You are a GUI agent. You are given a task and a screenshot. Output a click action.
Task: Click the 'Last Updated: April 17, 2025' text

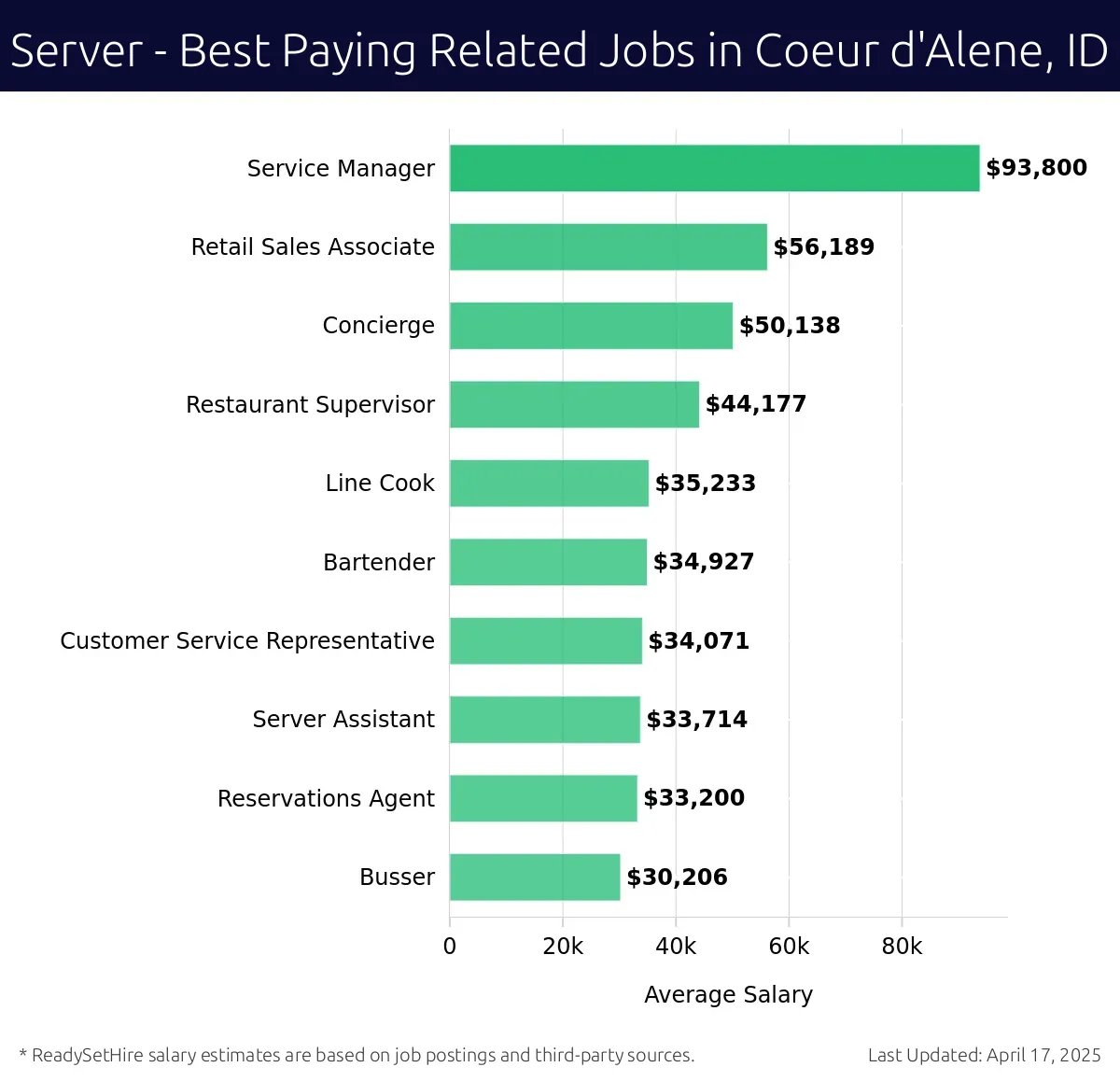(x=985, y=1056)
